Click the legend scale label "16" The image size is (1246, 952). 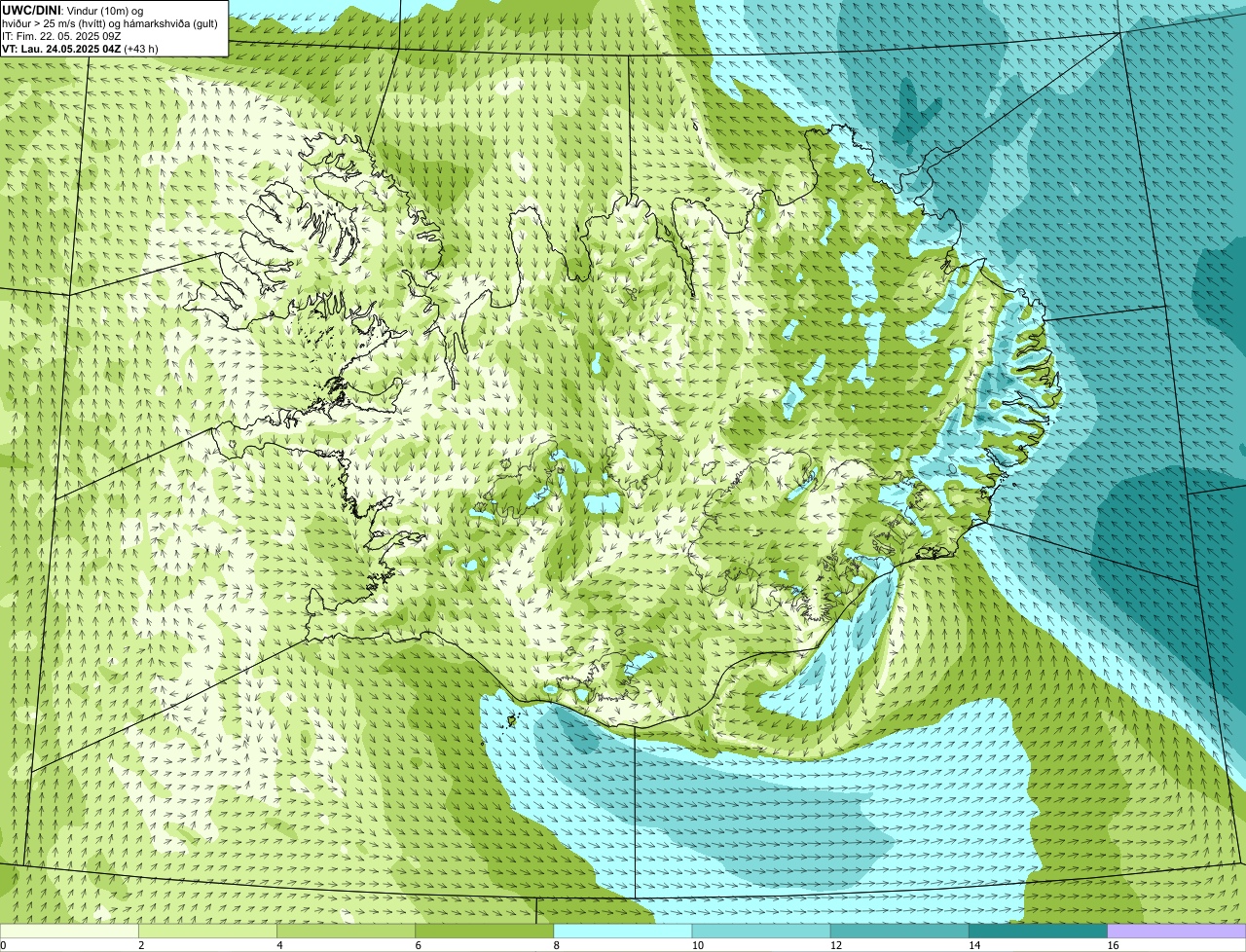pyautogui.click(x=1113, y=945)
